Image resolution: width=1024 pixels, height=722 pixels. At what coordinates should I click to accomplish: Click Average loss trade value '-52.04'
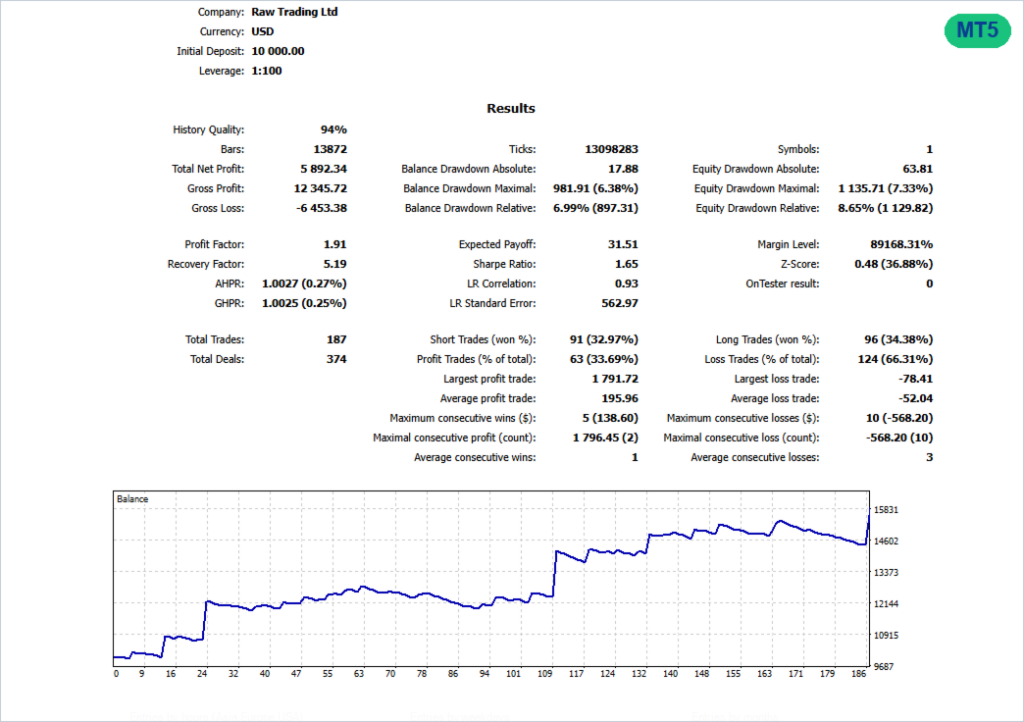pos(916,398)
